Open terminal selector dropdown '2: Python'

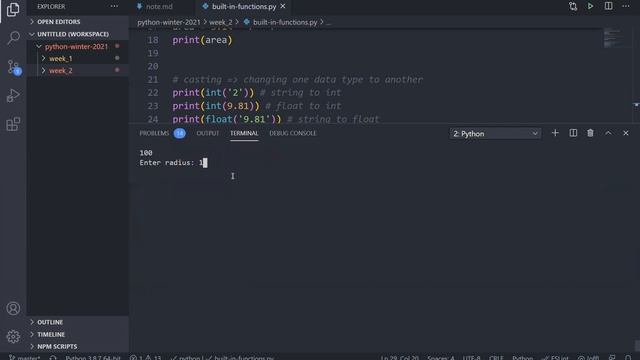click(496, 133)
